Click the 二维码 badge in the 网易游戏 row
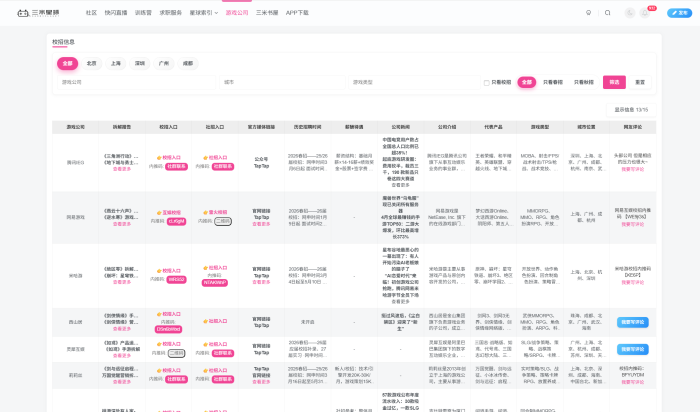 (x=223, y=221)
